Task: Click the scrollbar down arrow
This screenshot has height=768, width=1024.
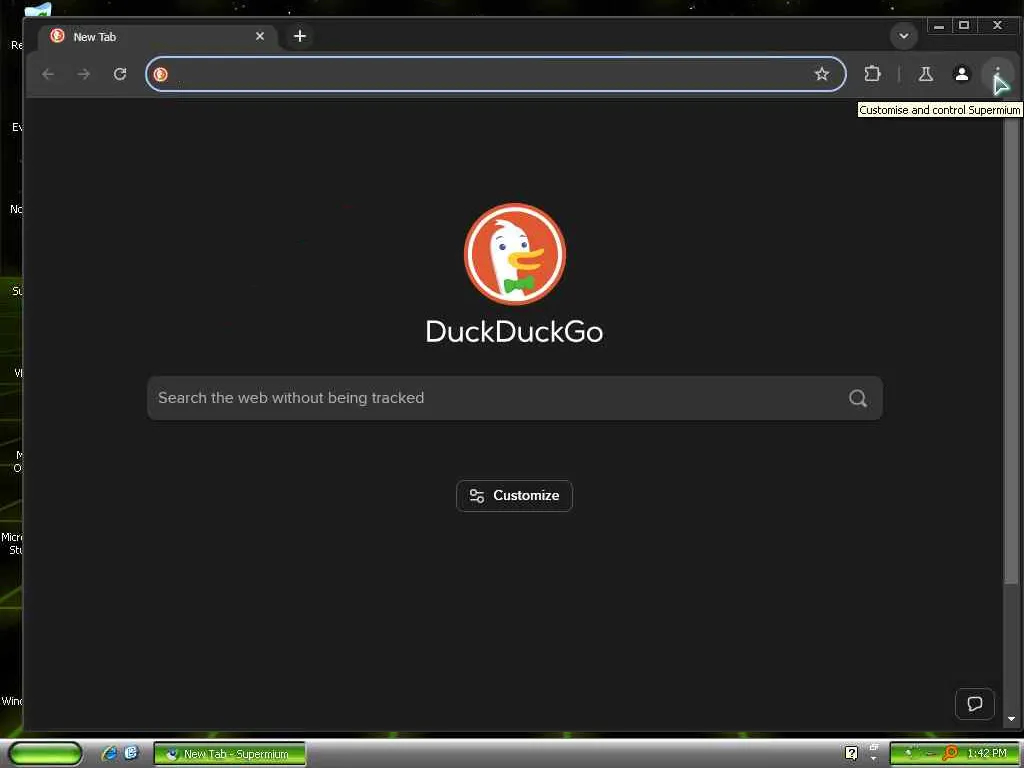Action: (1011, 719)
